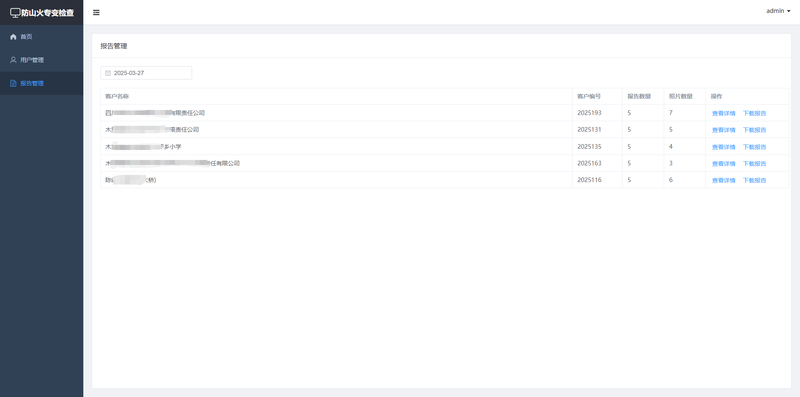800x397 pixels.
Task: Open 用户管理 in the sidebar
Action: point(41,60)
